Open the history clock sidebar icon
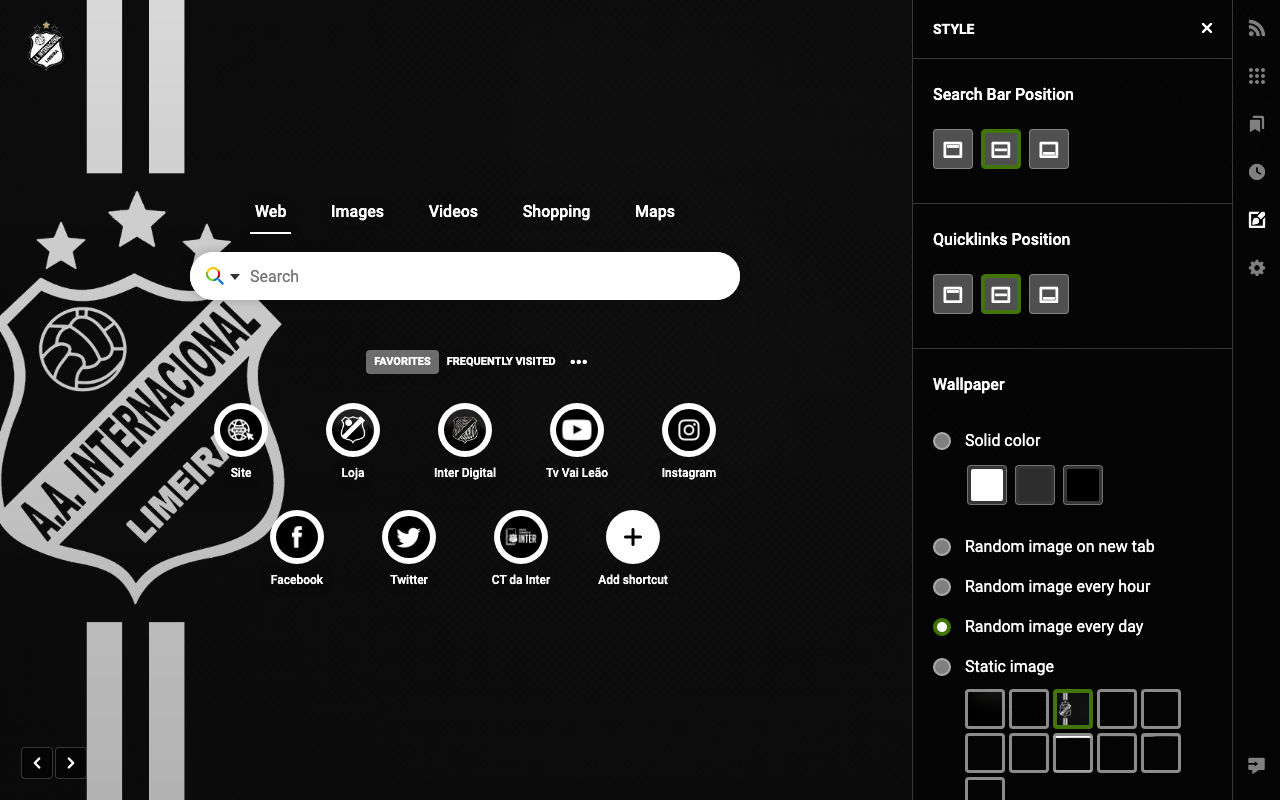Image resolution: width=1280 pixels, height=800 pixels. (1257, 172)
